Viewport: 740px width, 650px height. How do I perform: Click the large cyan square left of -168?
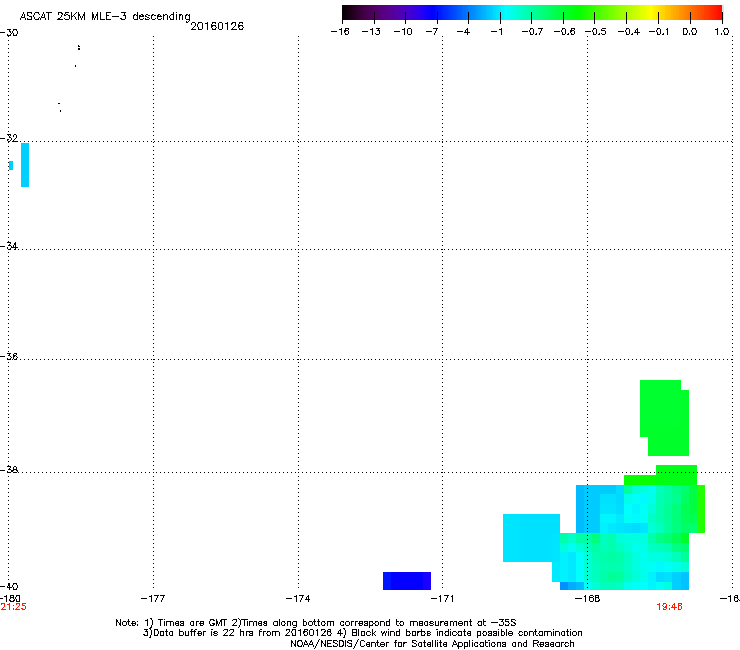pos(531,538)
